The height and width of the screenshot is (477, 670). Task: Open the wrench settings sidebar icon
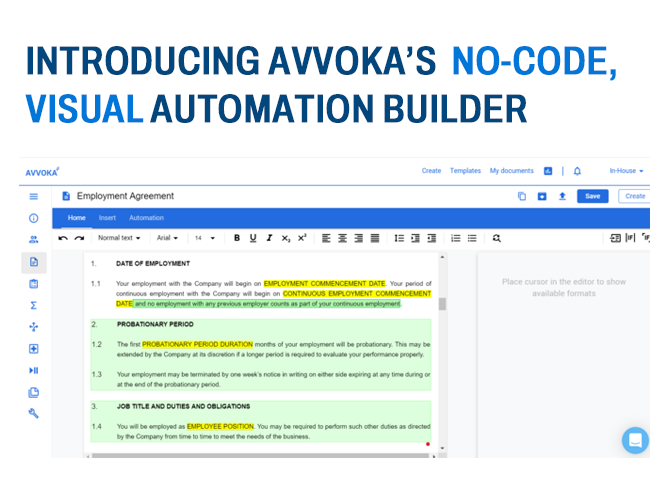click(x=33, y=413)
